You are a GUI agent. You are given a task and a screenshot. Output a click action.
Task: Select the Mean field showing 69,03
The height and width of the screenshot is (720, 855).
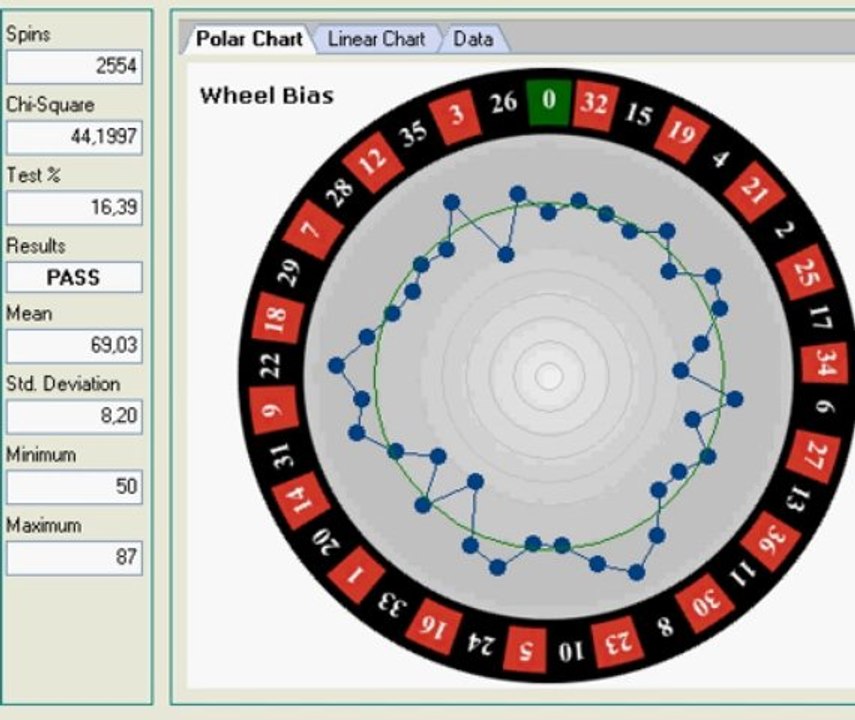coord(74,345)
